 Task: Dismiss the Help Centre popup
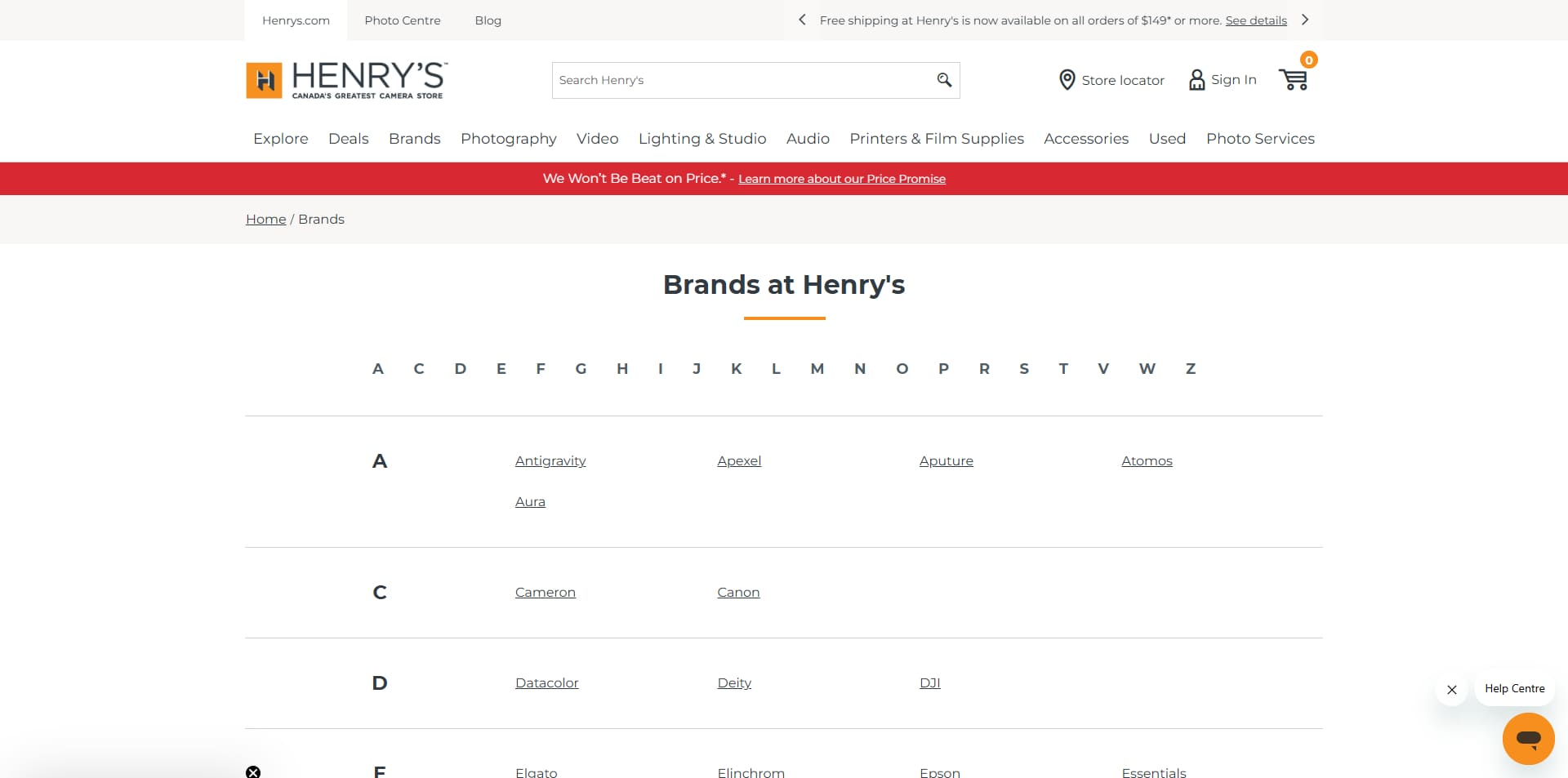(x=1452, y=690)
